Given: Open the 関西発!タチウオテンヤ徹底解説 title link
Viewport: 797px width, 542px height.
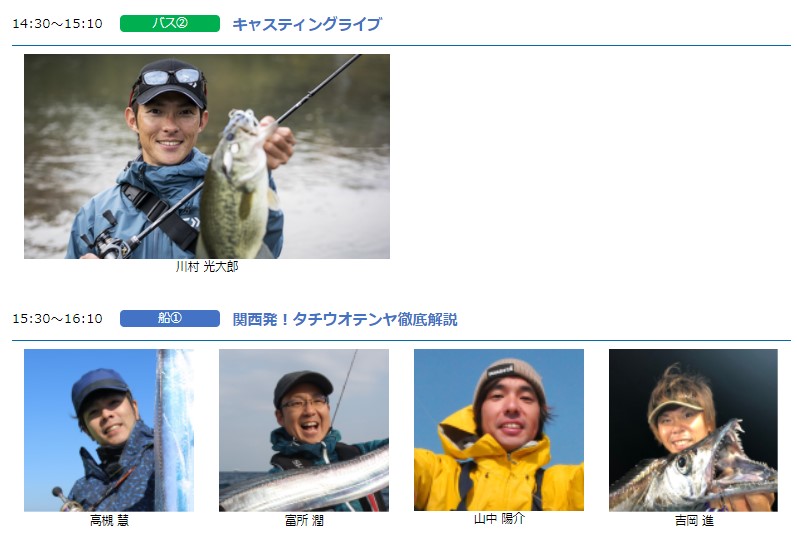Looking at the screenshot, I should (345, 319).
